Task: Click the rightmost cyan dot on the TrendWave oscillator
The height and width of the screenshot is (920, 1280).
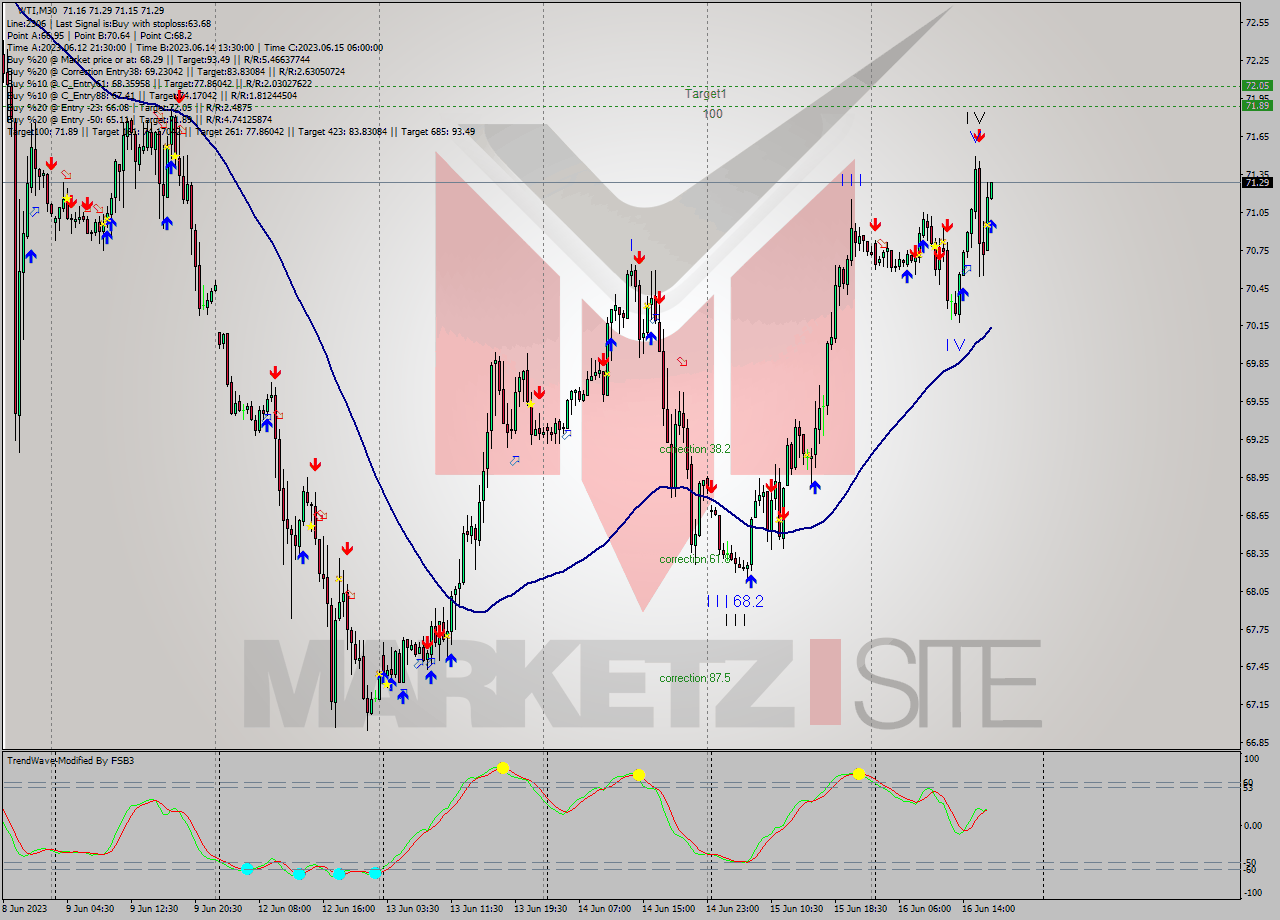Action: (375, 873)
